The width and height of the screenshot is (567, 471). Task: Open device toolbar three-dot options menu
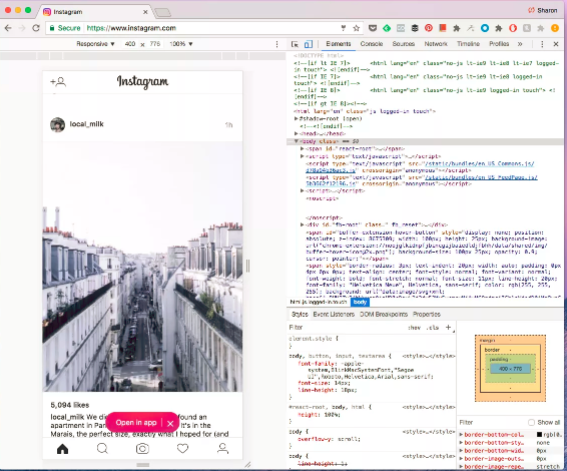point(277,44)
